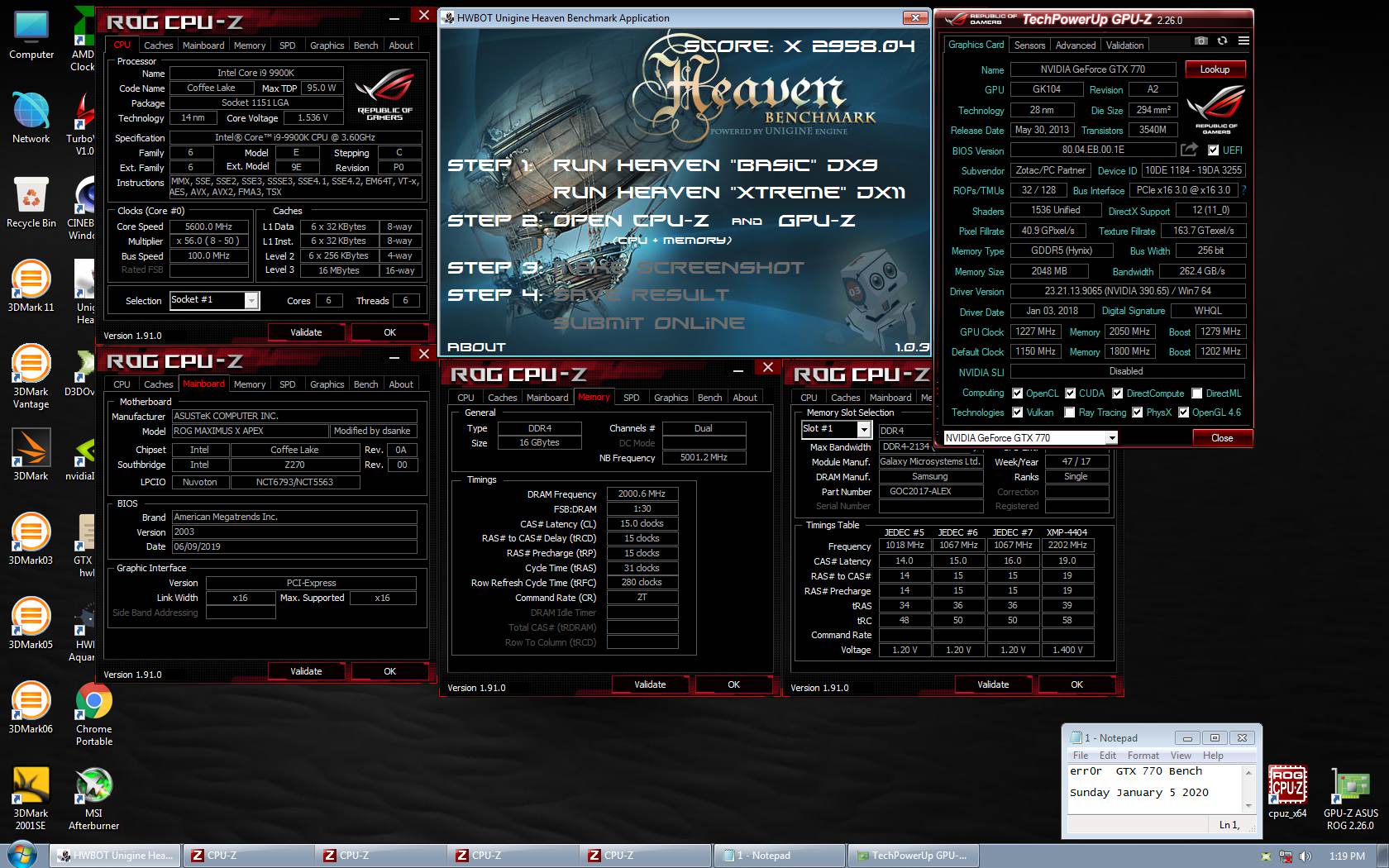Click the GPU-Z Lookup button
Screen dimensions: 1389x868
point(1215,69)
